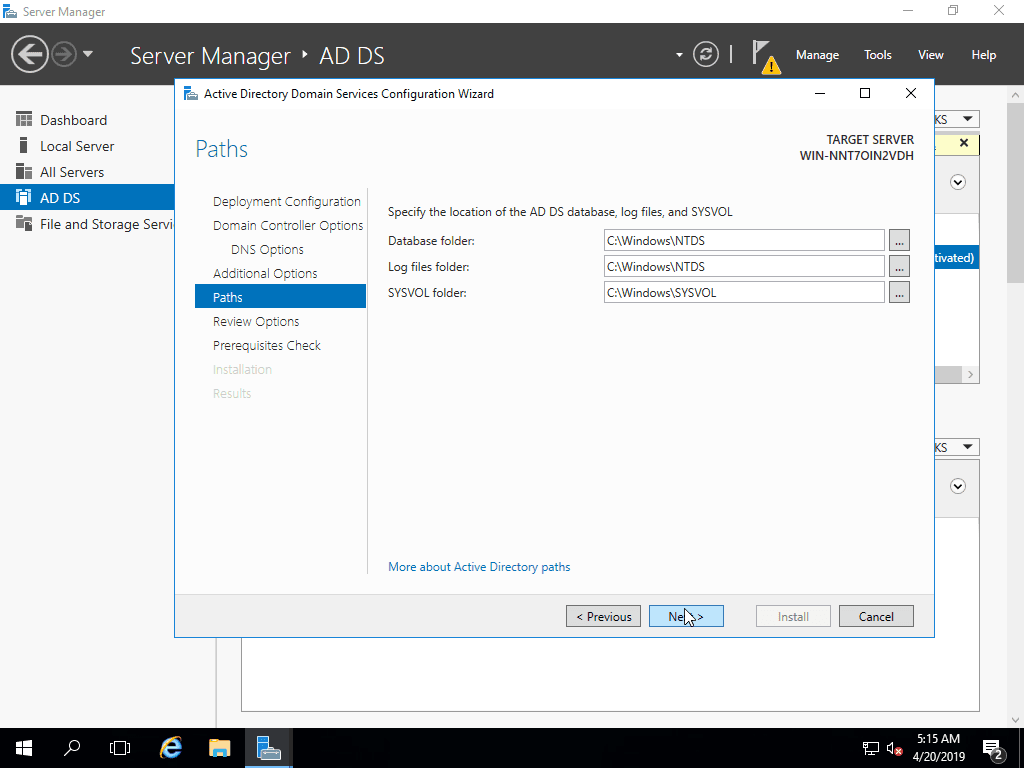Screen dimensions: 1024x768
Task: Open the Windows Start menu
Action: [24, 748]
